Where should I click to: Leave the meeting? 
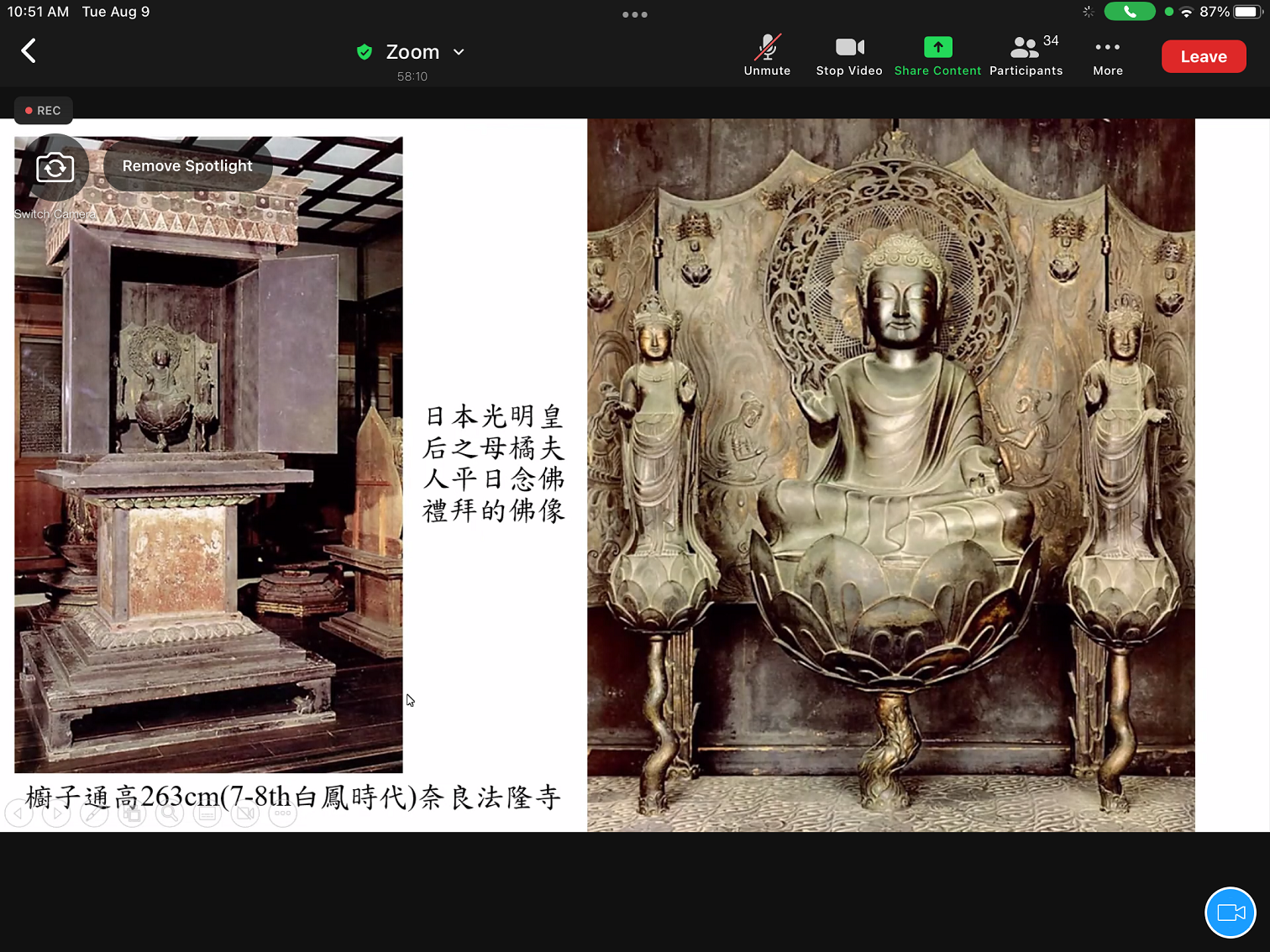tap(1203, 56)
